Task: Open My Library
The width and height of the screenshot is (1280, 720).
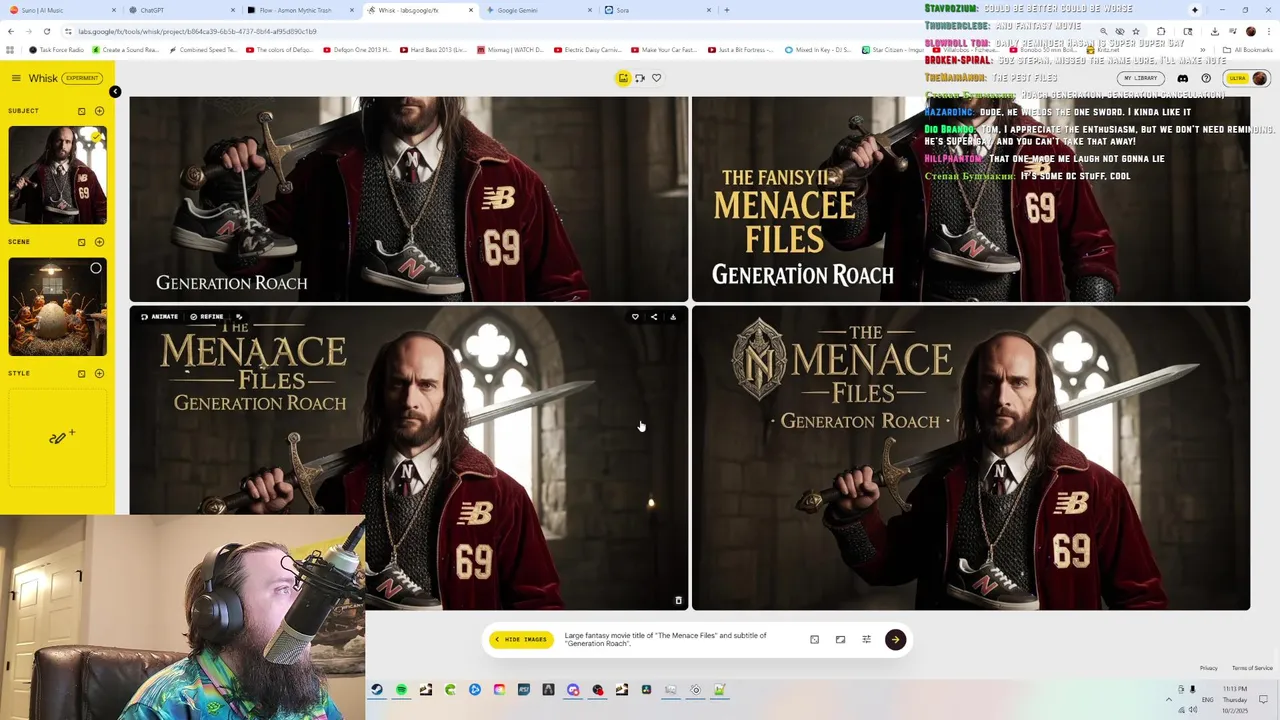Action: [x=1140, y=78]
